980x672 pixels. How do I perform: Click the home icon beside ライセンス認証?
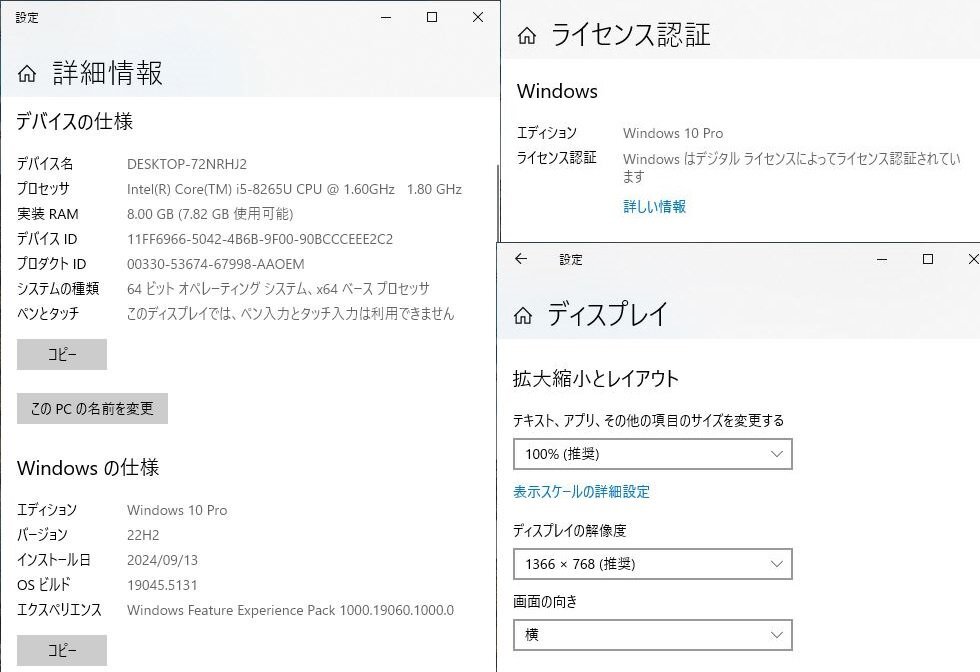(x=527, y=36)
